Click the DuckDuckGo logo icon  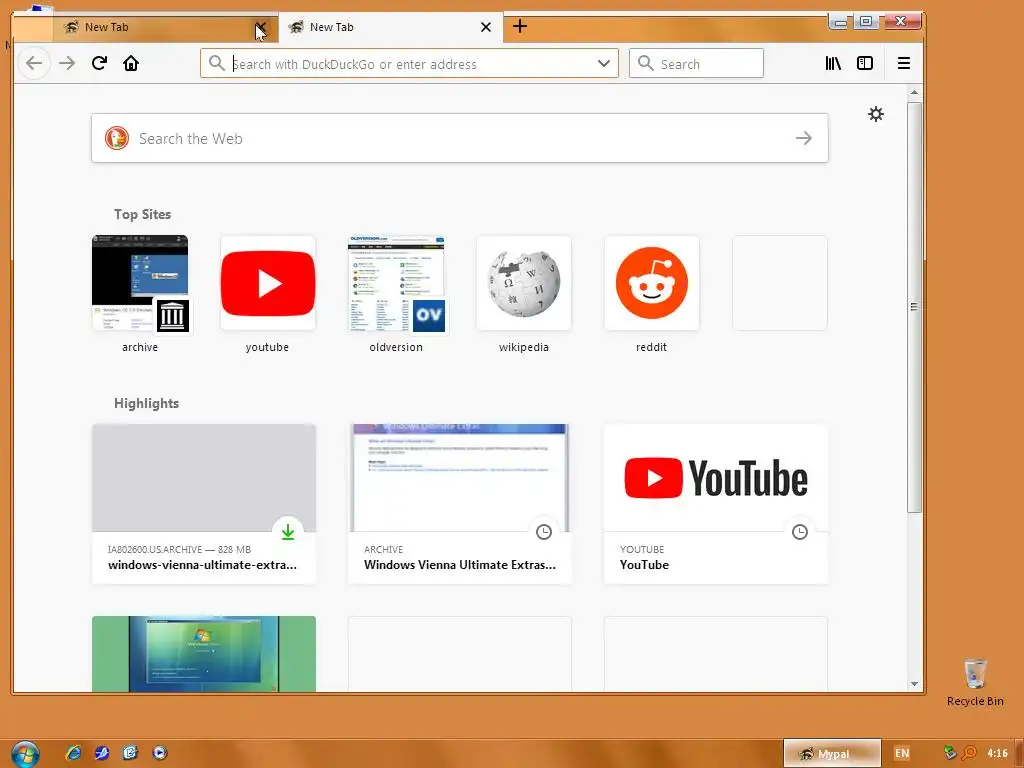[x=117, y=138]
